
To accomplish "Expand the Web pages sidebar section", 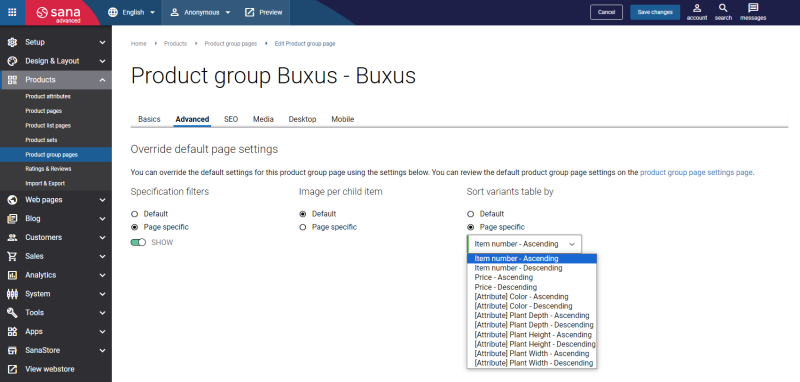I will point(56,200).
